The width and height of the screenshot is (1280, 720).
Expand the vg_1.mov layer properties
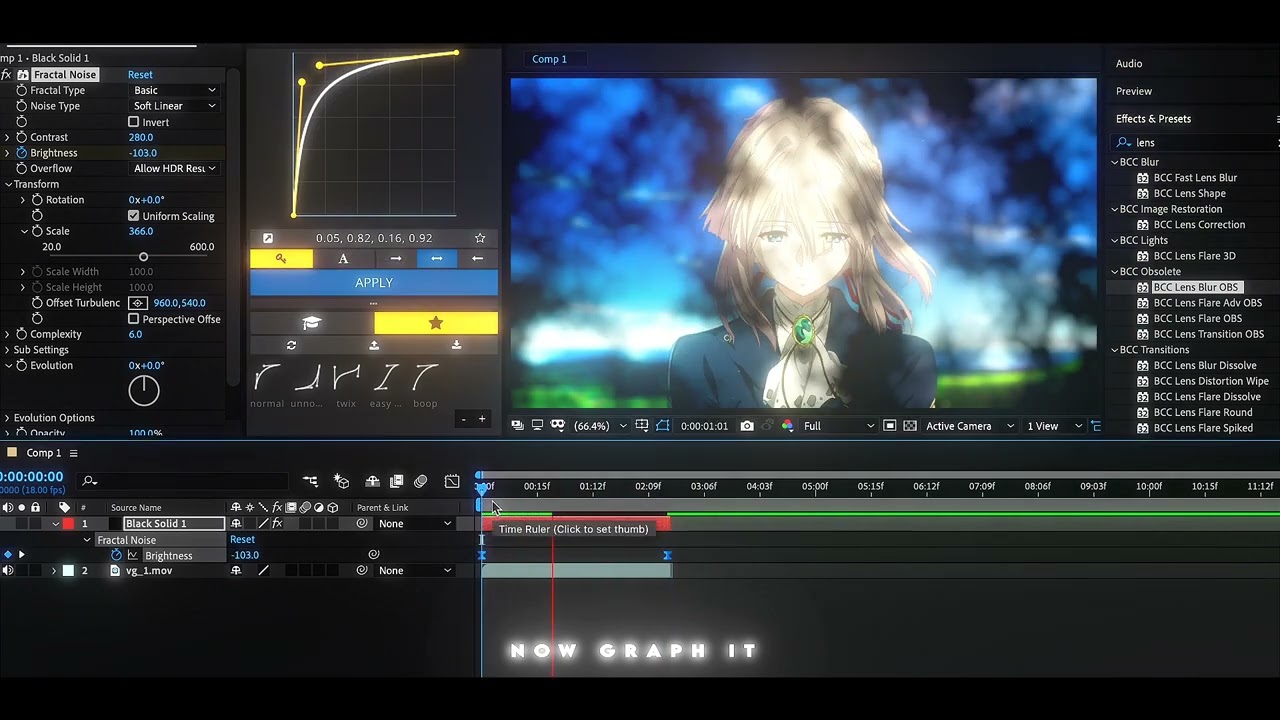pyautogui.click(x=54, y=571)
